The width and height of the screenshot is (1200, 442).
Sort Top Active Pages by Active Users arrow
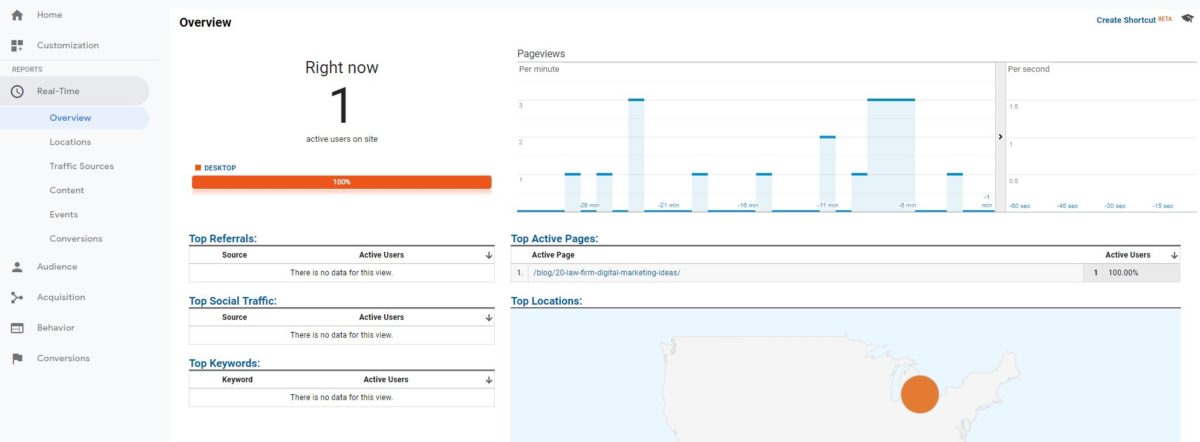pyautogui.click(x=1174, y=255)
